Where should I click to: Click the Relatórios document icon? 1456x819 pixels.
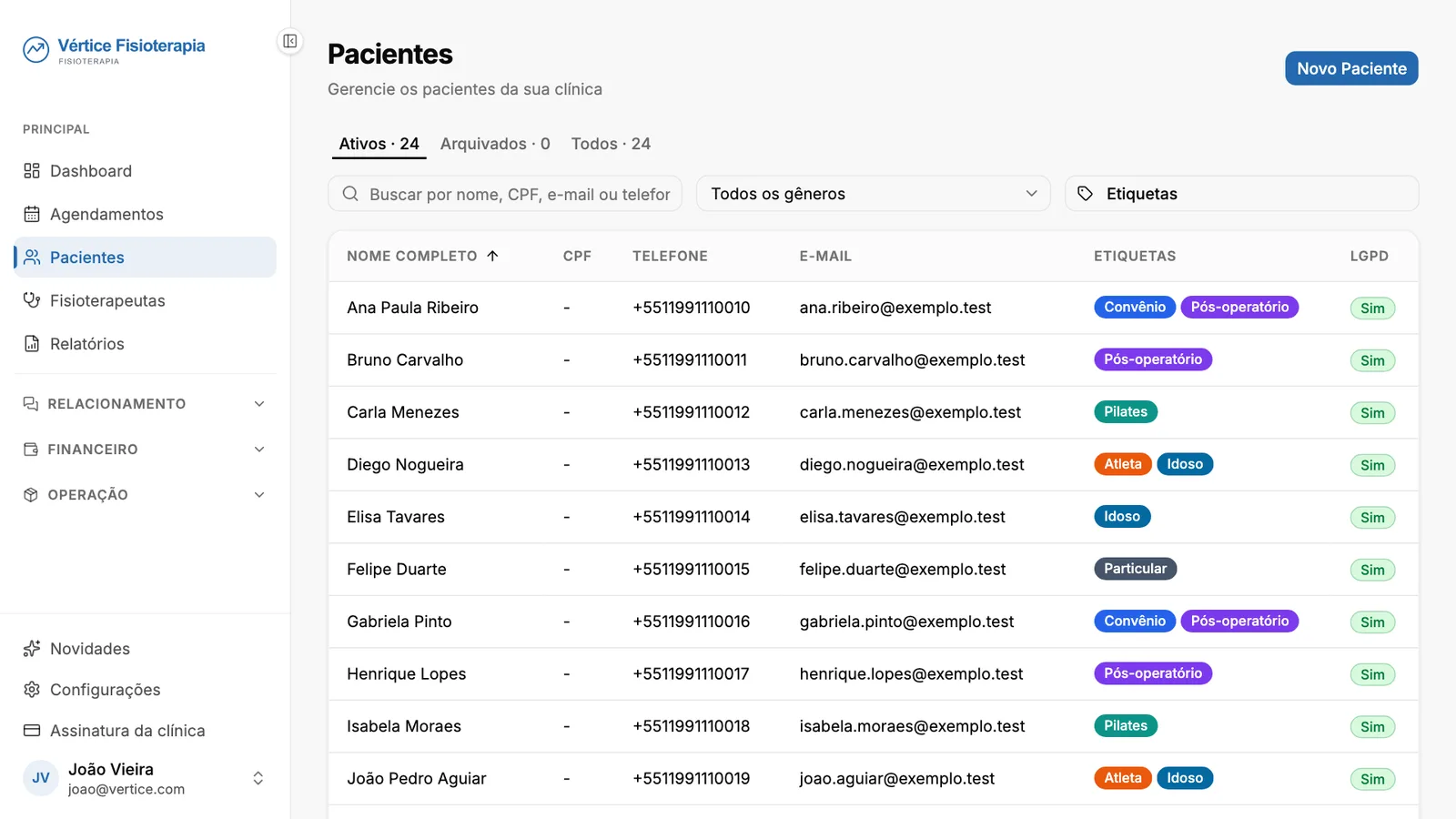[32, 344]
